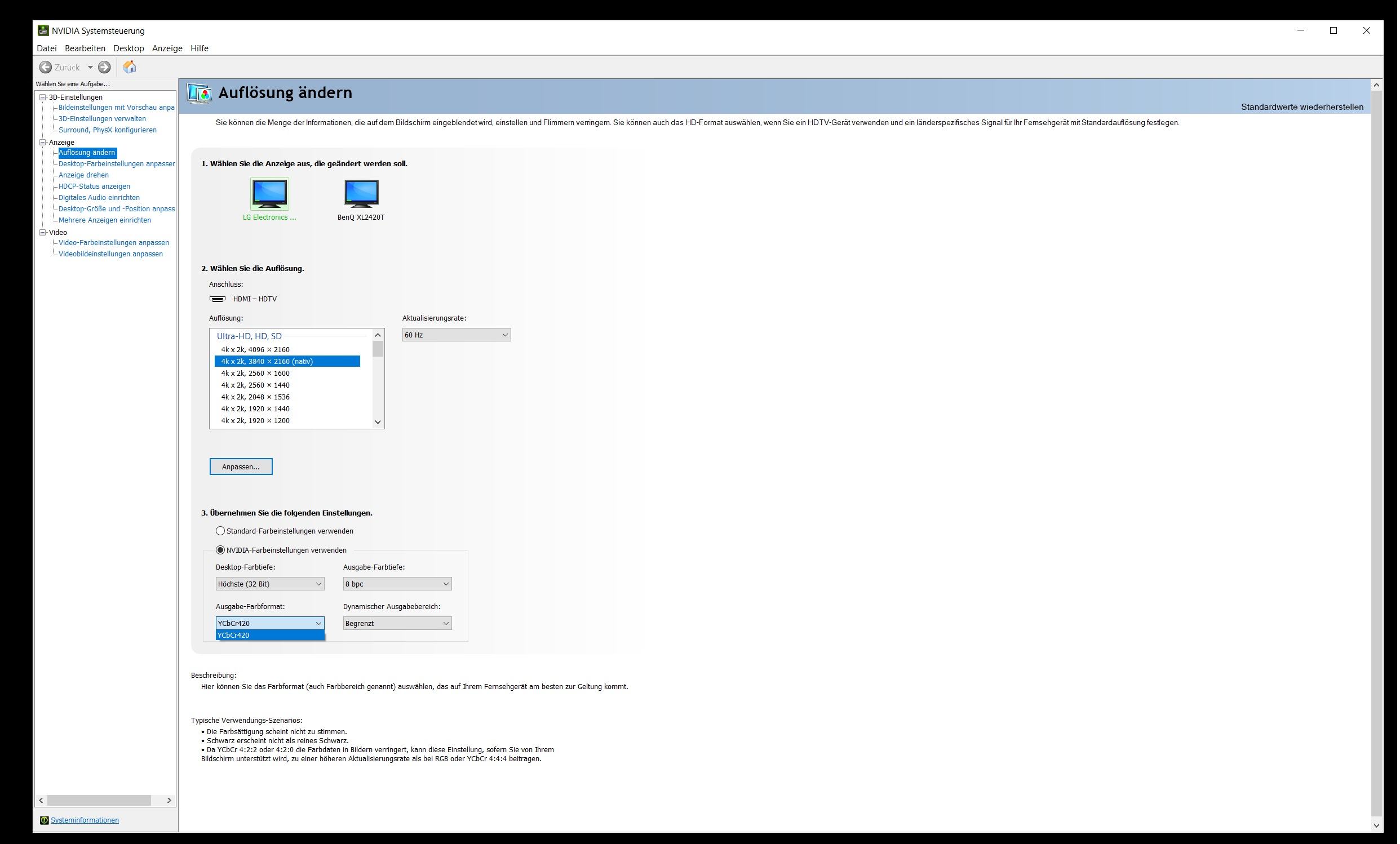
Task: Click the task tree scroll-right arrow
Action: click(x=169, y=800)
